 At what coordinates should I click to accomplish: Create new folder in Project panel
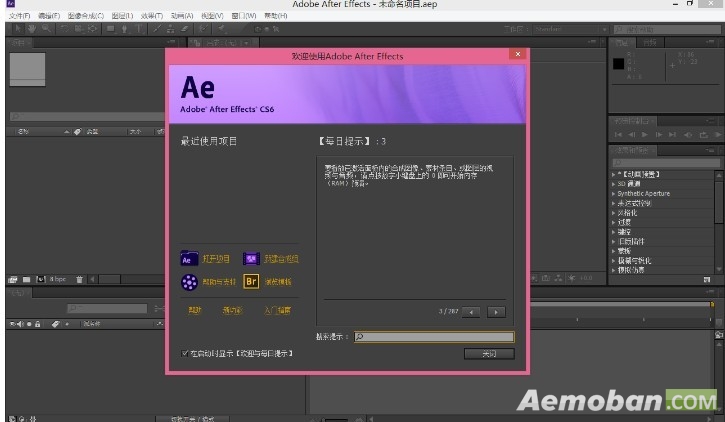point(26,279)
